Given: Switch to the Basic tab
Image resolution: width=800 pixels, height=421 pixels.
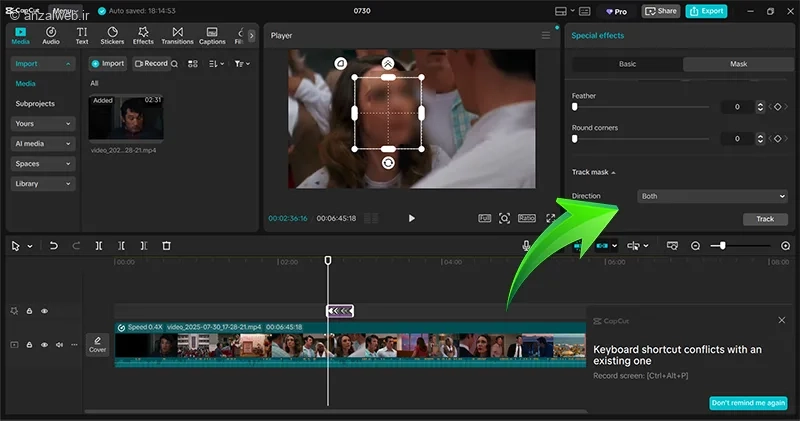Looking at the screenshot, I should click(627, 64).
